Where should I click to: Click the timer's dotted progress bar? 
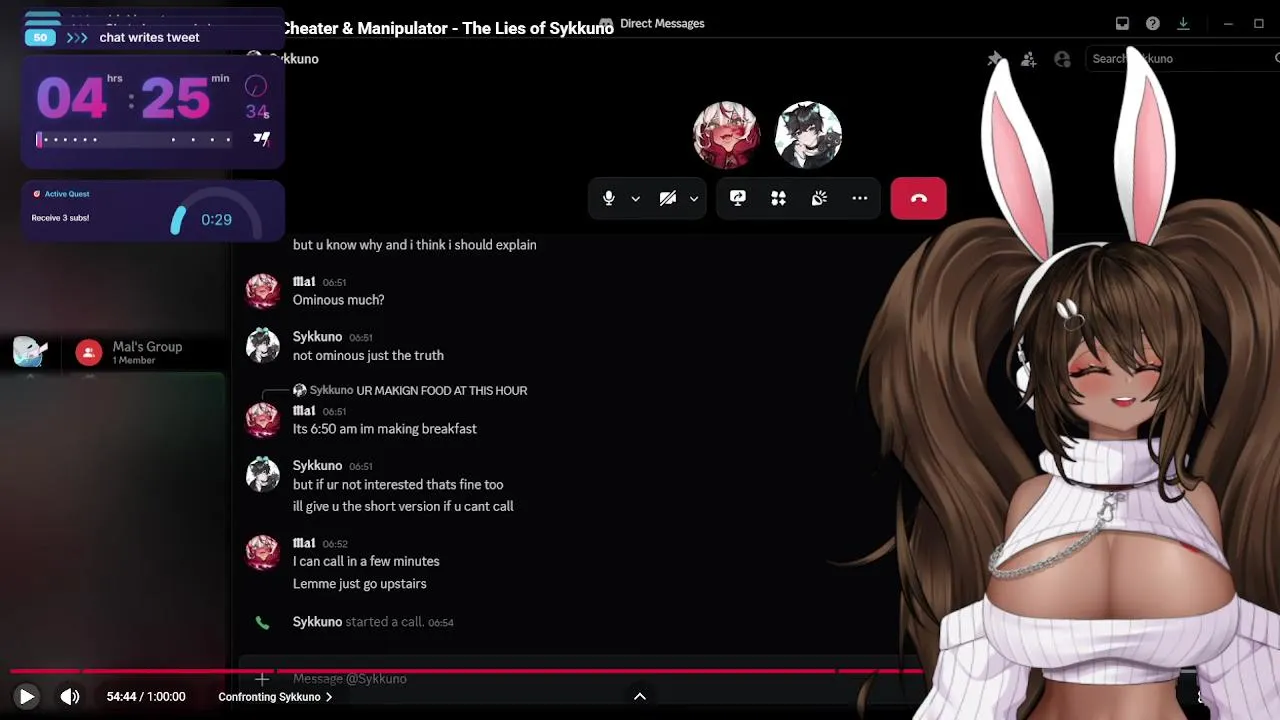click(x=134, y=139)
